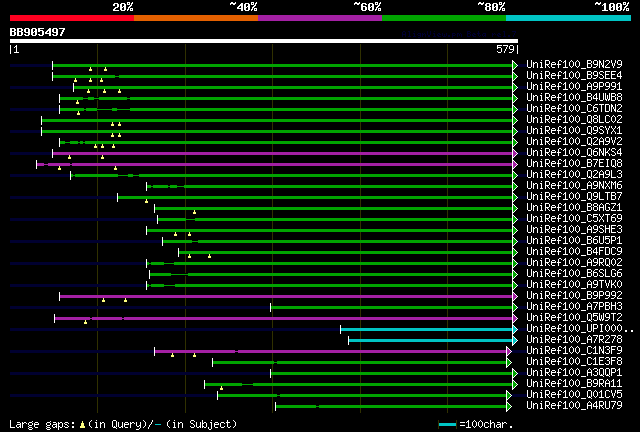Click the query name BB905497
Viewport: 640px width, 432px height.
(37, 32)
